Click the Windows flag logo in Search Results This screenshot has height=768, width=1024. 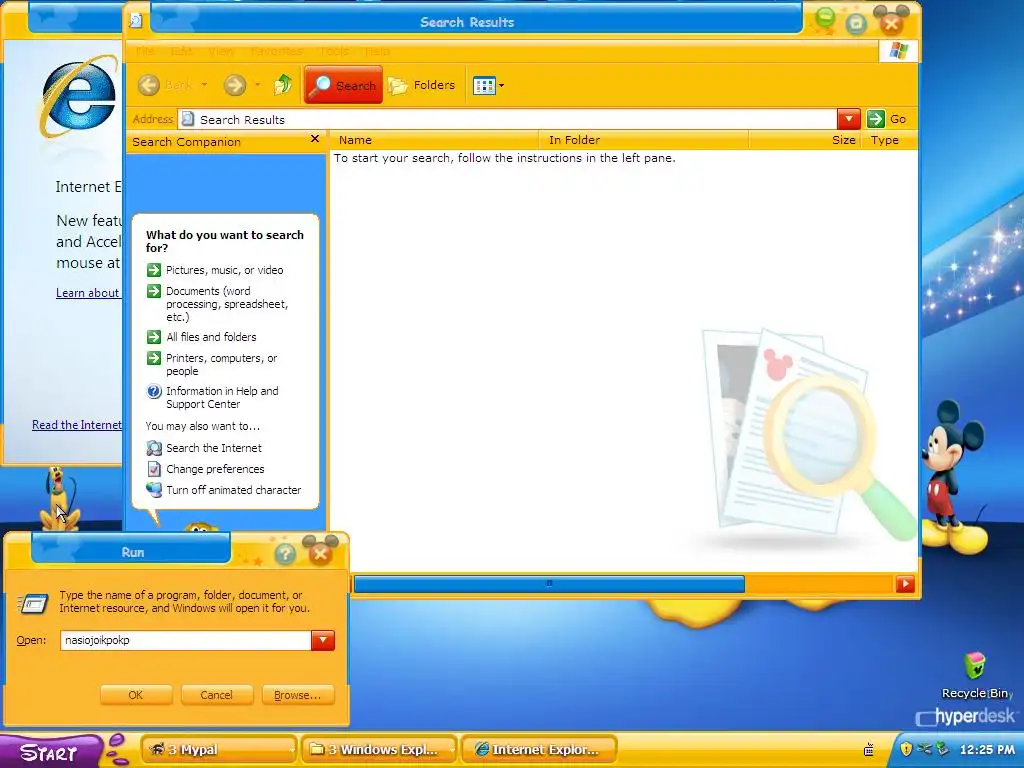898,51
